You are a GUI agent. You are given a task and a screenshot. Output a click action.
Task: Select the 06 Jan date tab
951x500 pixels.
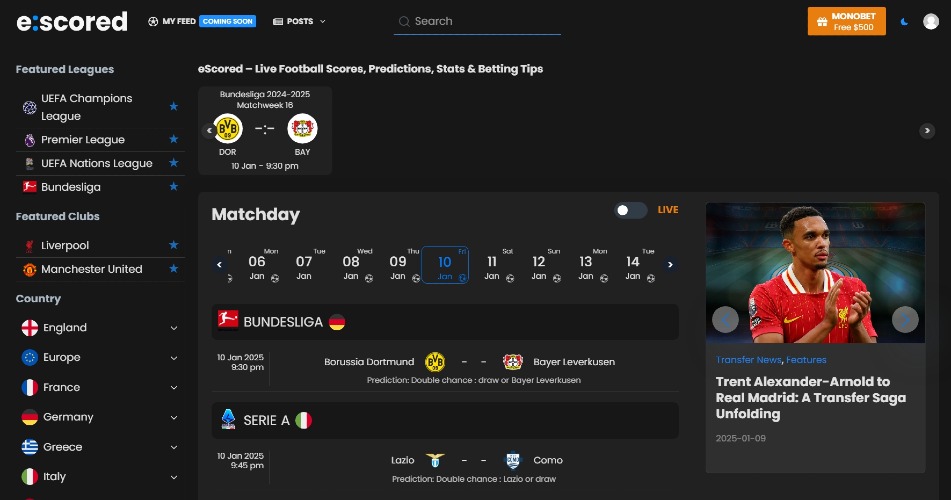pos(257,265)
